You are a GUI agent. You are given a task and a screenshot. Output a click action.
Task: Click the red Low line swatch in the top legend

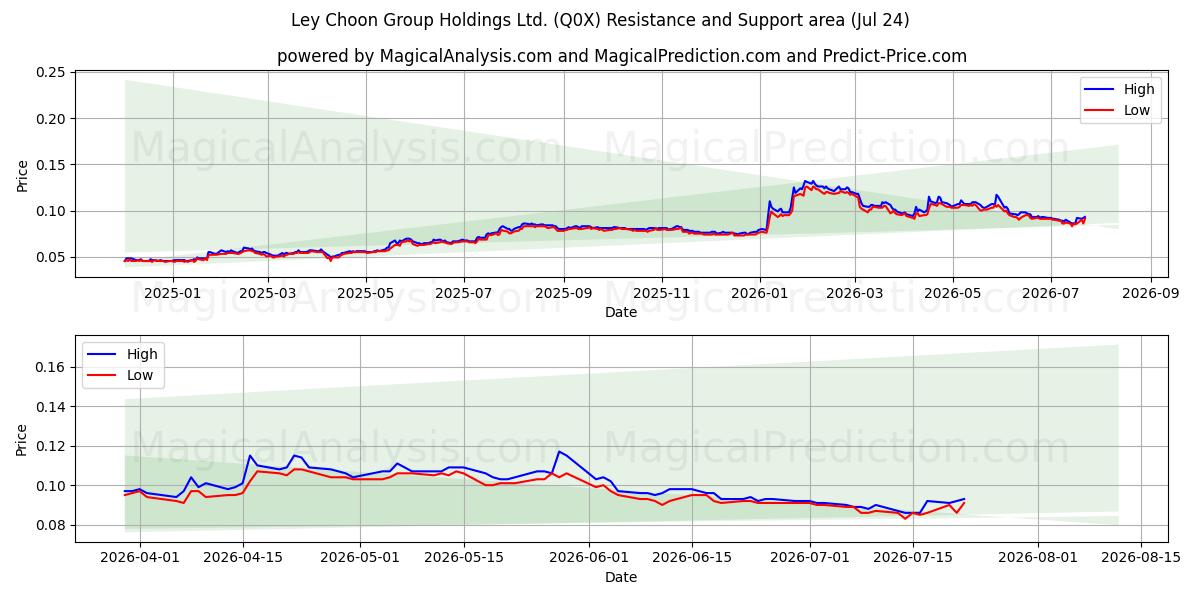(1101, 111)
